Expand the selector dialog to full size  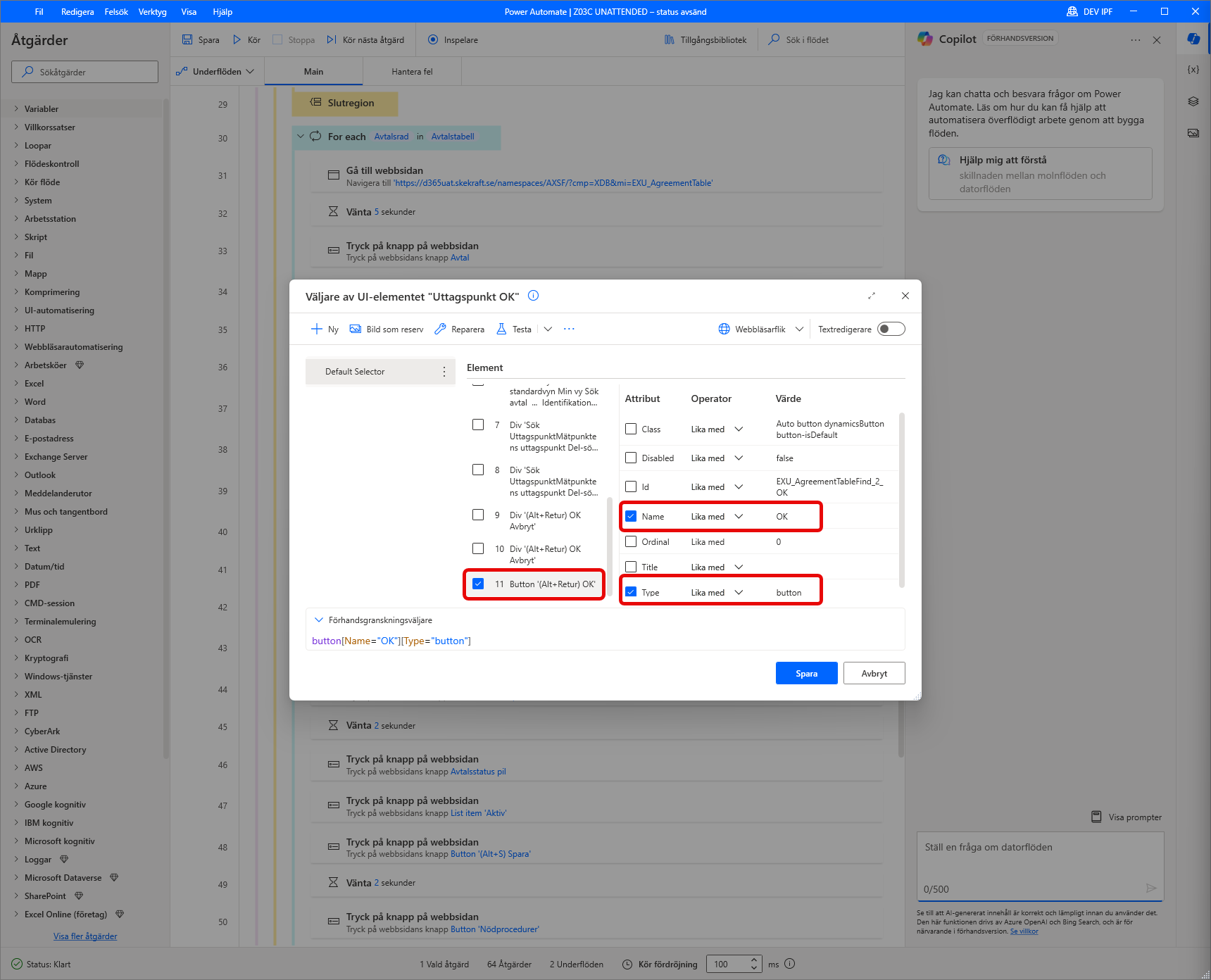[872, 296]
